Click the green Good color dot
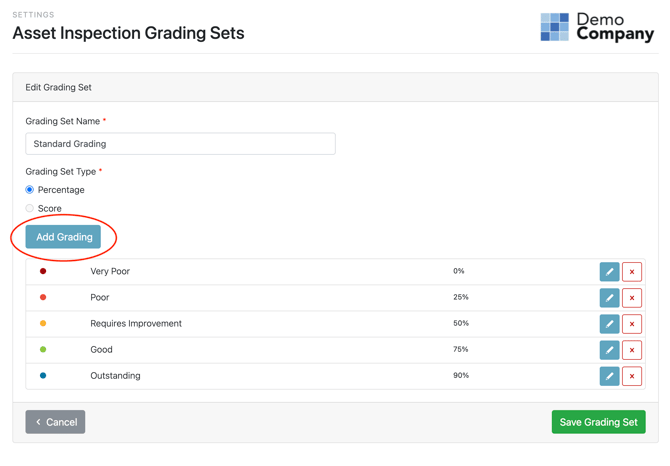 tap(43, 349)
